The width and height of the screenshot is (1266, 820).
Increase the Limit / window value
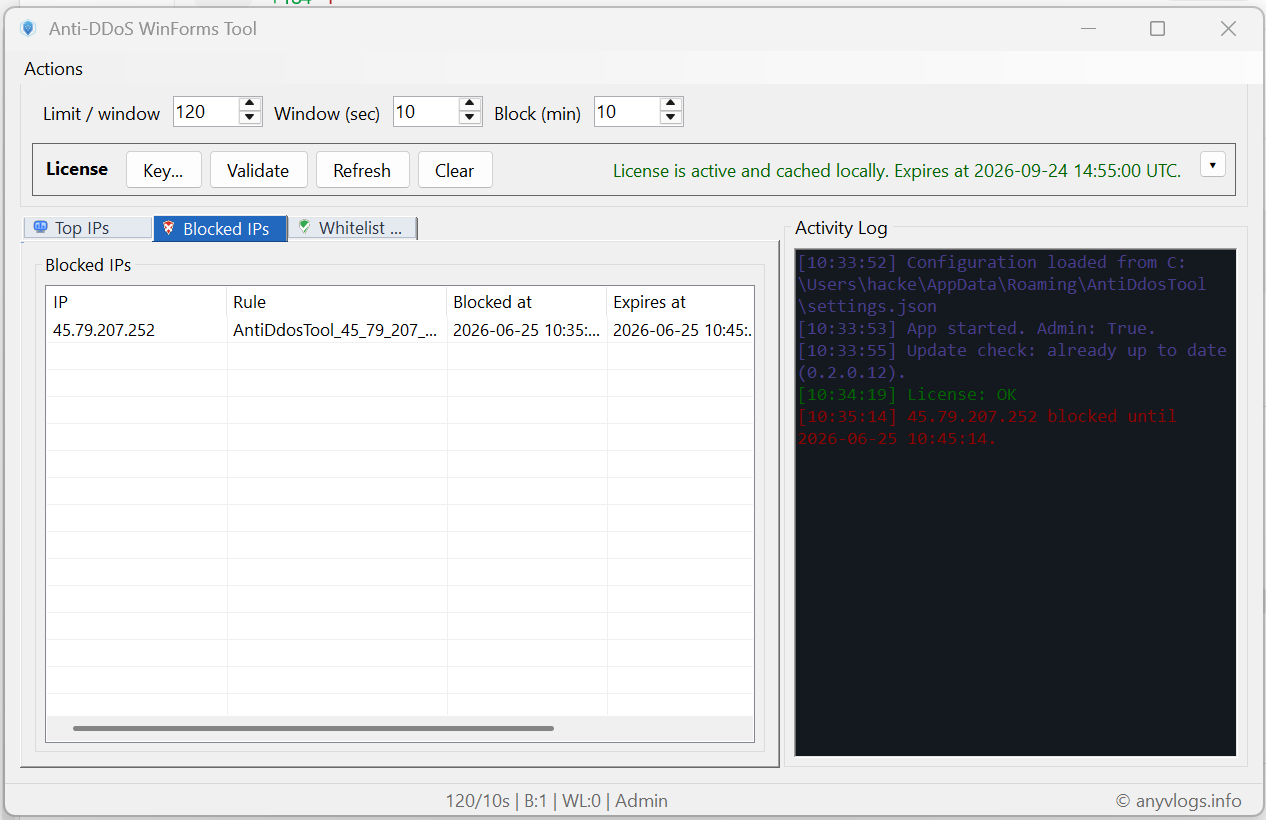pyautogui.click(x=251, y=105)
